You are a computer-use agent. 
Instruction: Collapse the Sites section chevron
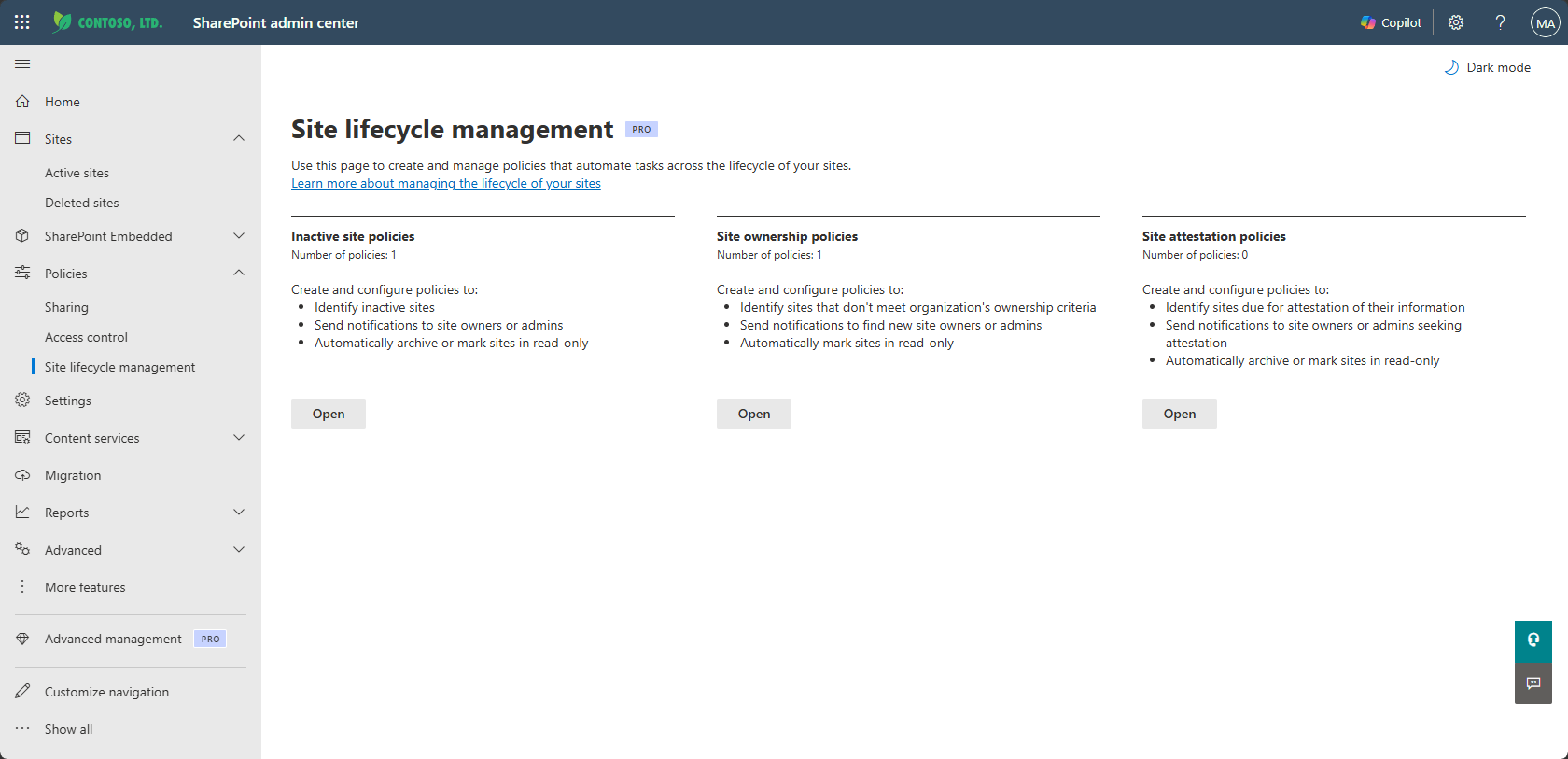[x=239, y=138]
